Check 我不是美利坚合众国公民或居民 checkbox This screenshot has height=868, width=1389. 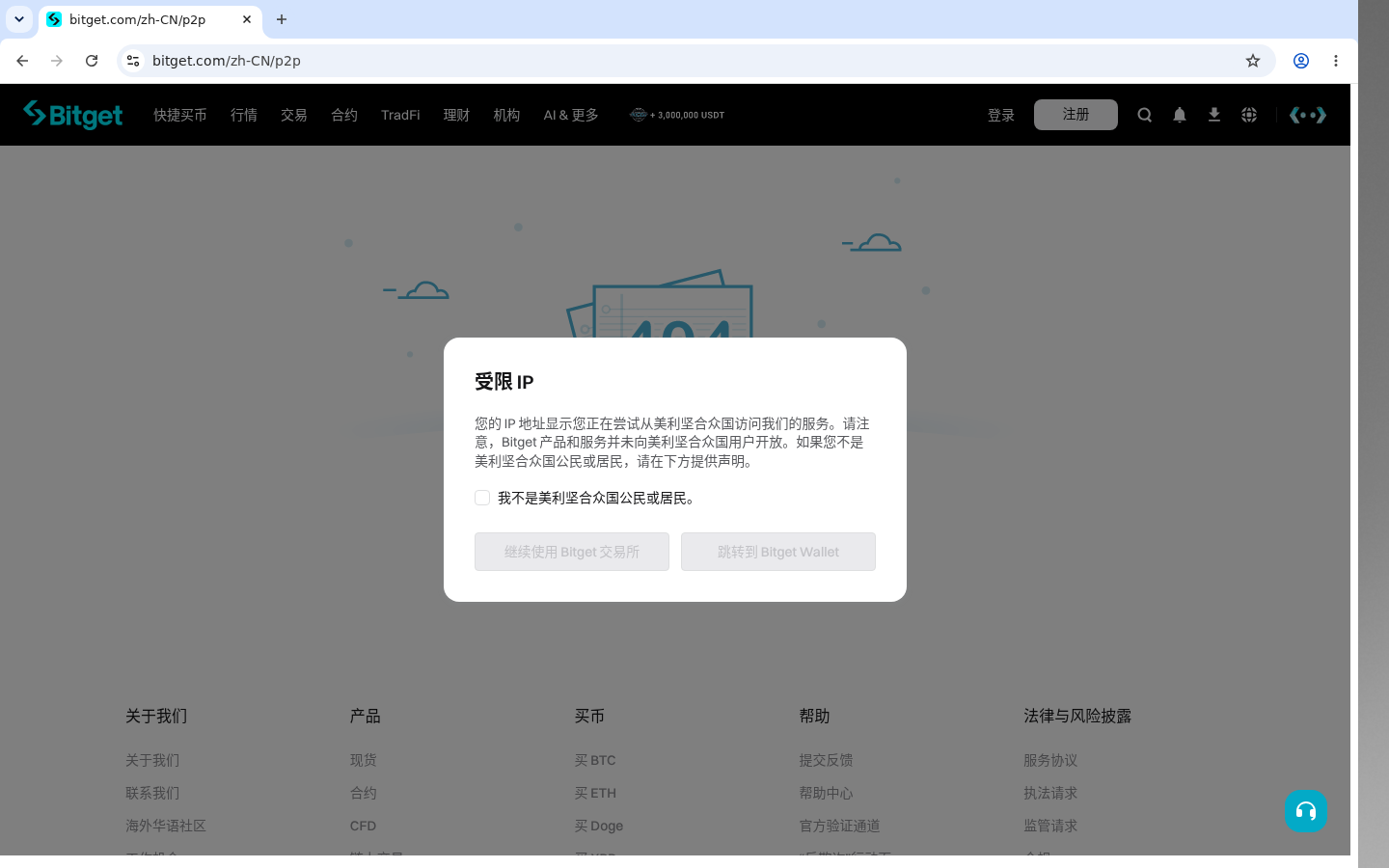[482, 498]
